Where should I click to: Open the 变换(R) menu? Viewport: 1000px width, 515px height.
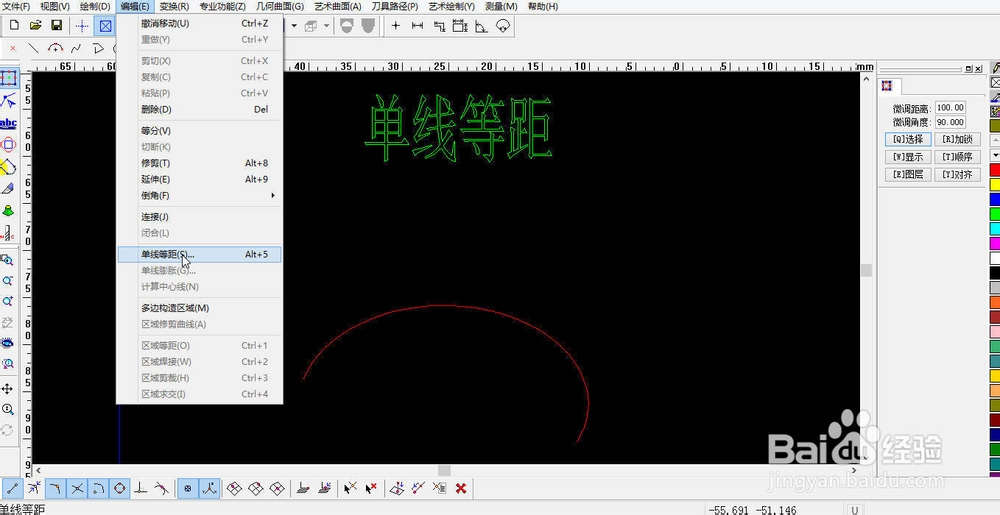point(174,6)
